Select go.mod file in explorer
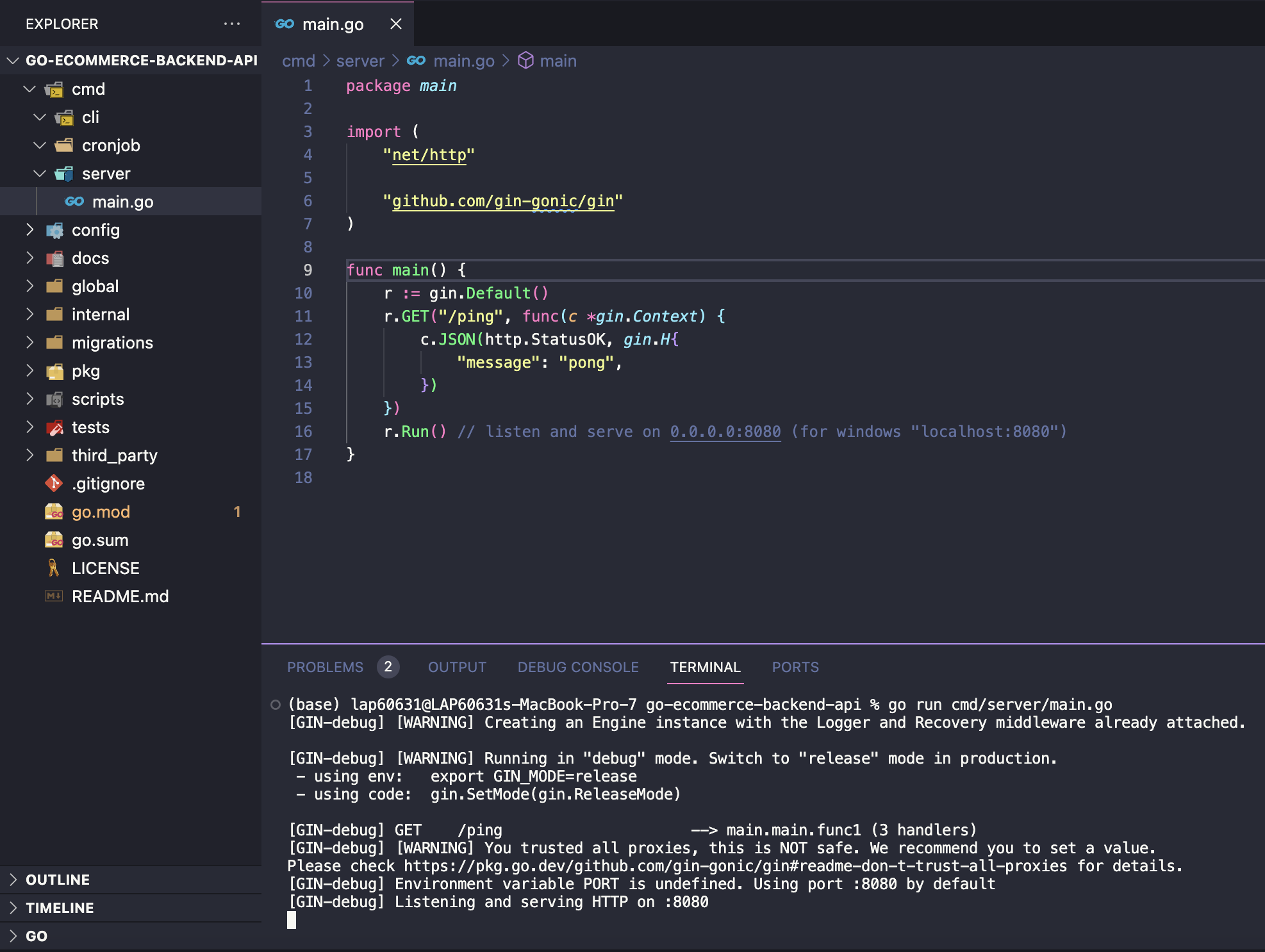This screenshot has height=952, width=1265. pyautogui.click(x=101, y=512)
